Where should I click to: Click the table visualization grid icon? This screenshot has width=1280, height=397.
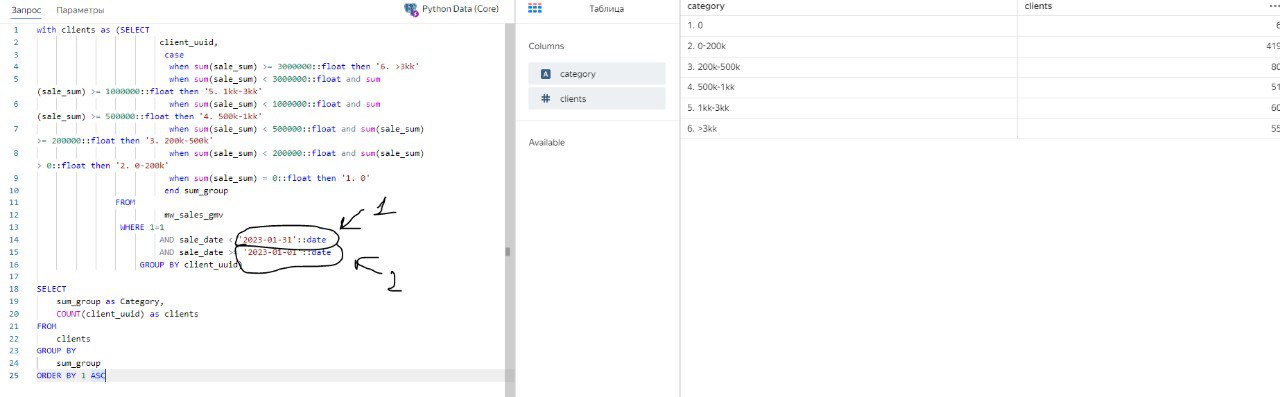click(x=535, y=8)
